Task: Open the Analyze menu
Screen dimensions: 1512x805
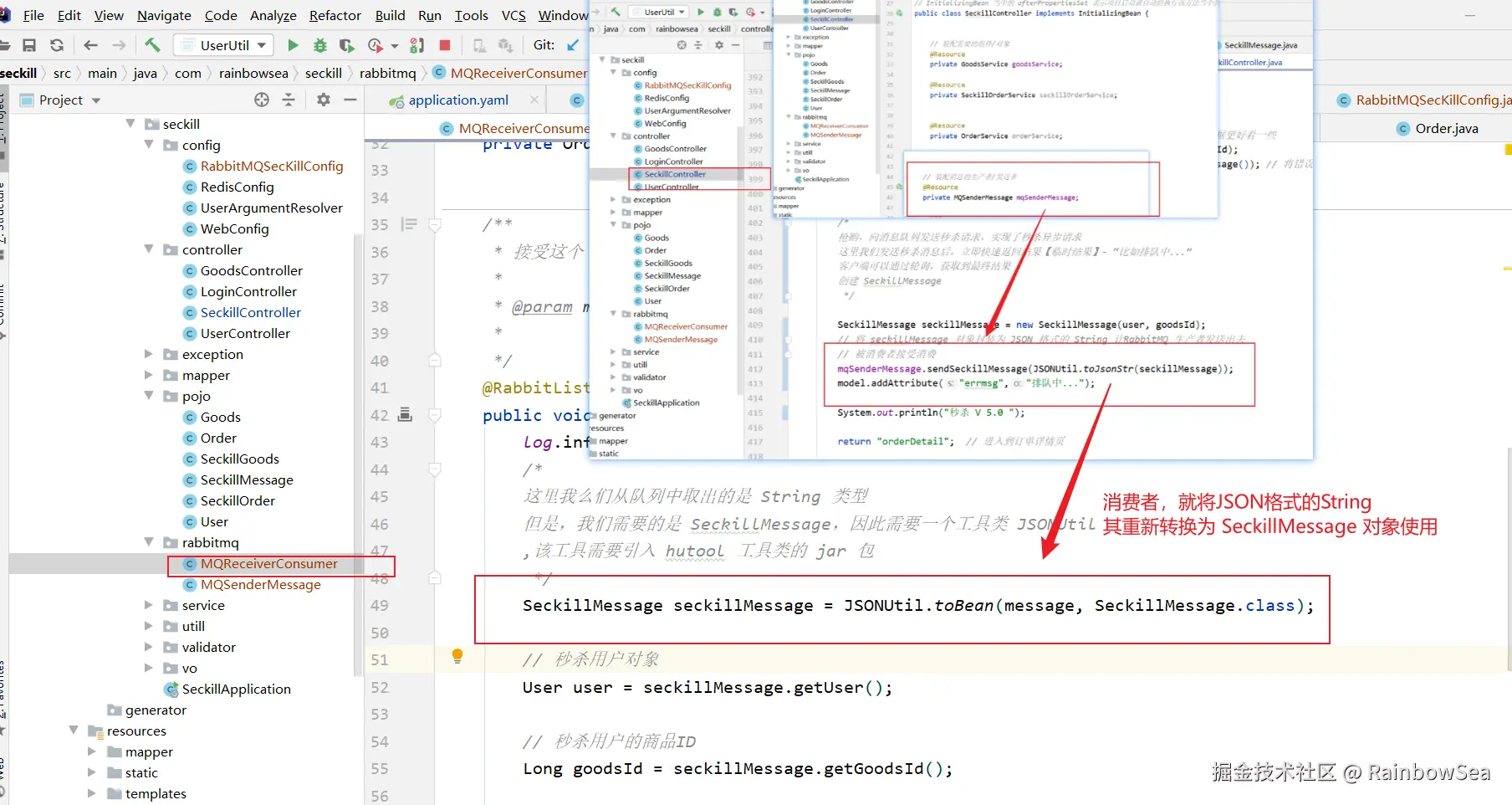Action: point(273,15)
